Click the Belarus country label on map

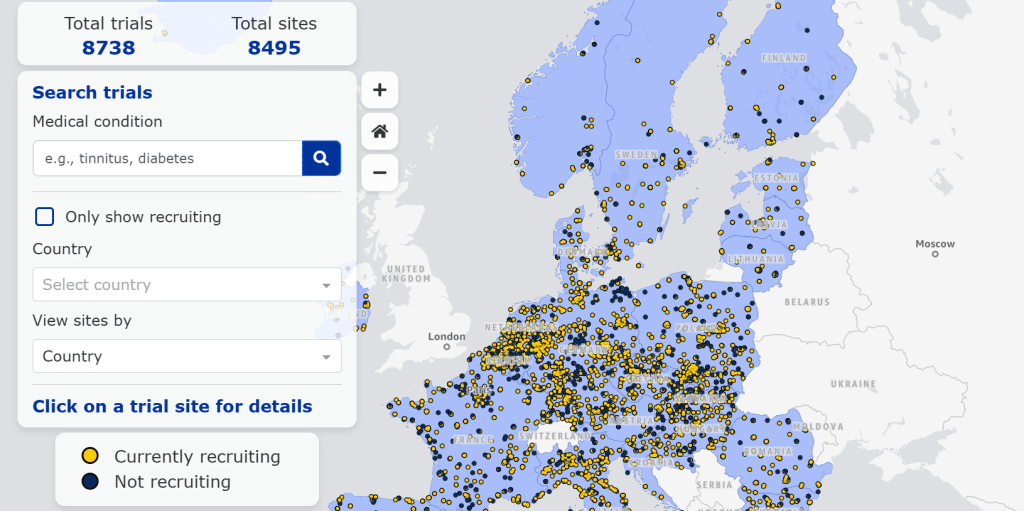click(807, 301)
